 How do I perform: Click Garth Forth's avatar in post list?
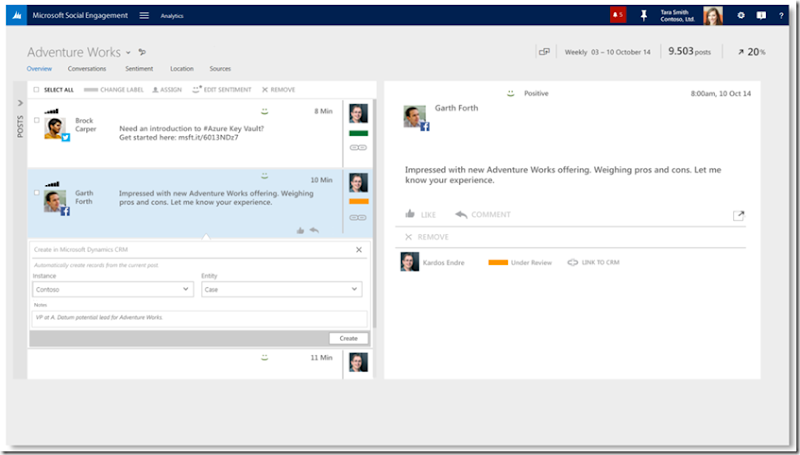click(x=56, y=201)
